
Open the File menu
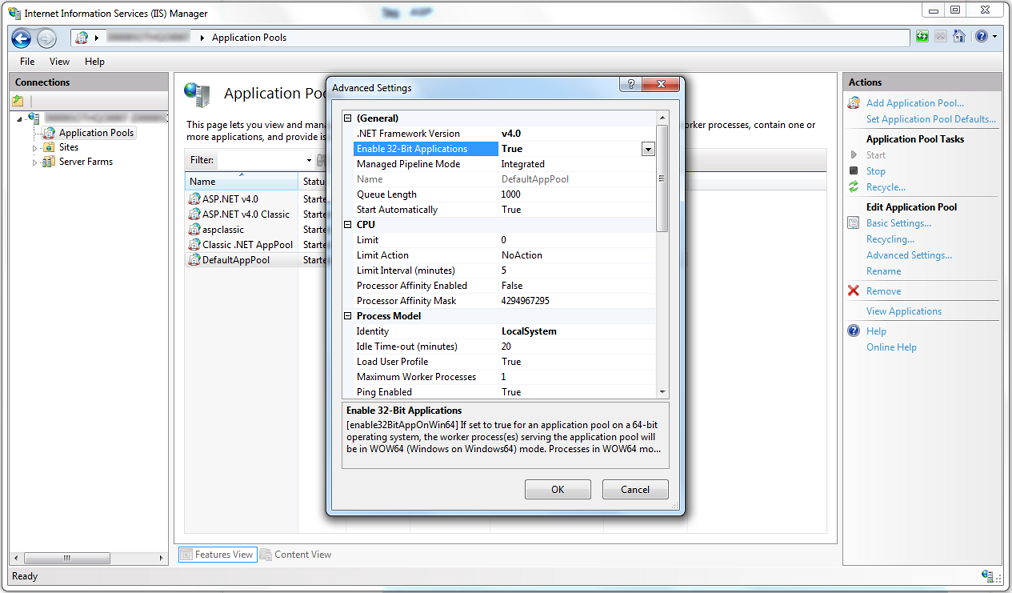tap(27, 61)
